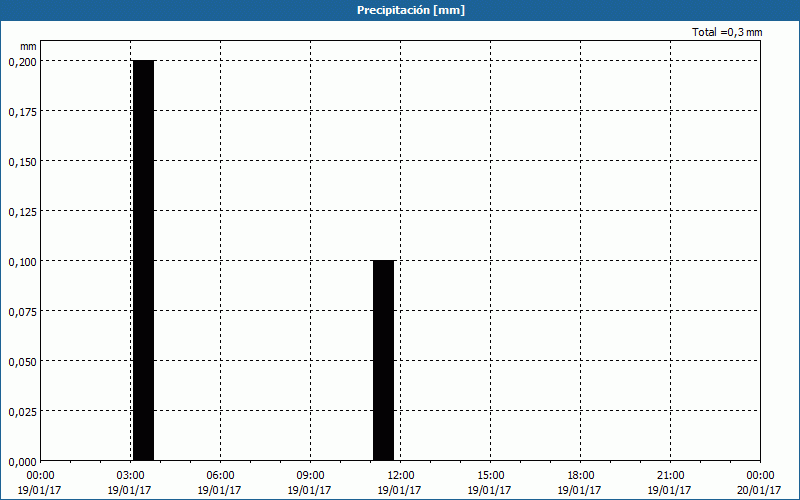
Task: Click the 0,050 y-axis label
Action: point(22,361)
